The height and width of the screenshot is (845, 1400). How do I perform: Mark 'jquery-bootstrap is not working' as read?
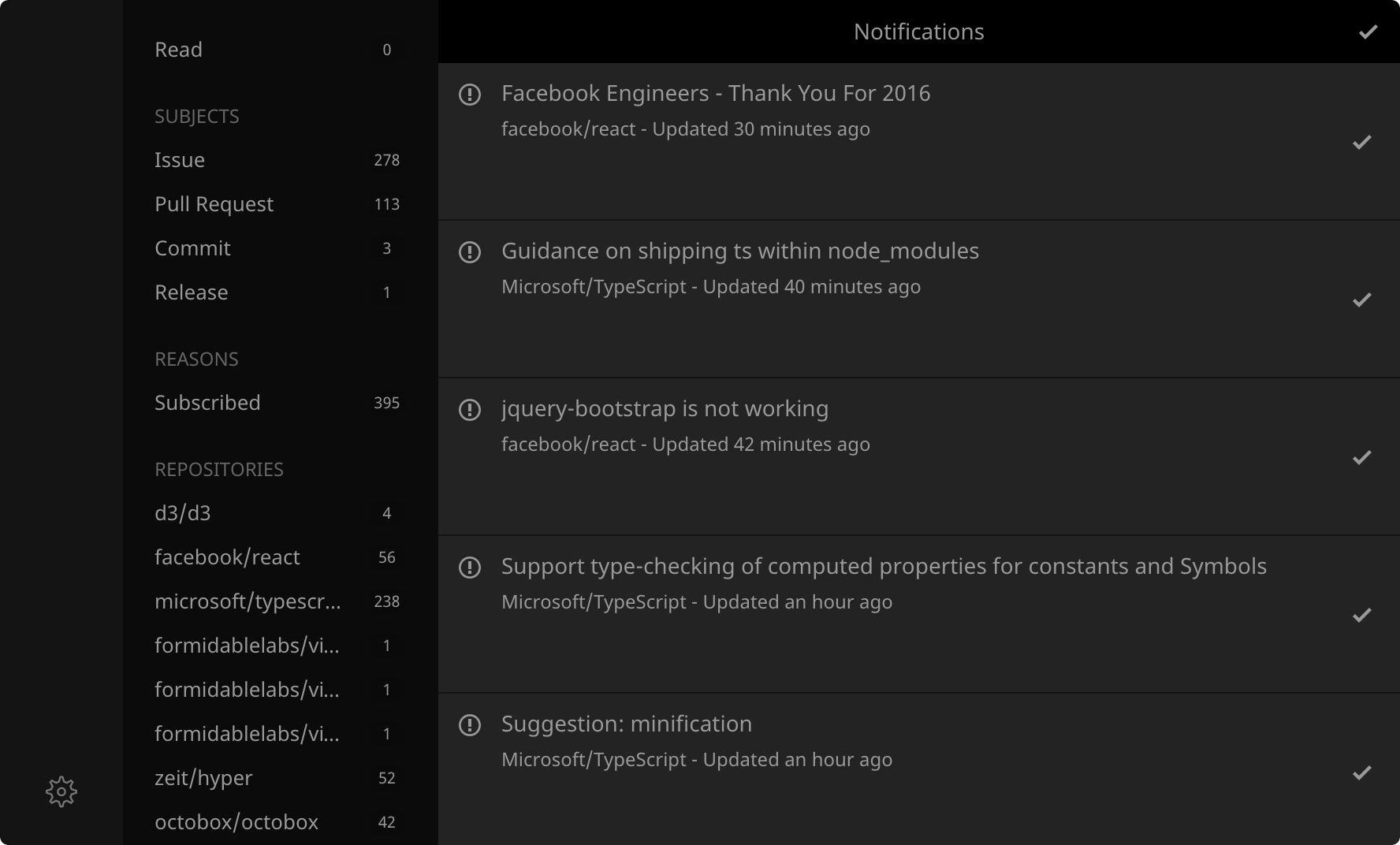point(1362,457)
